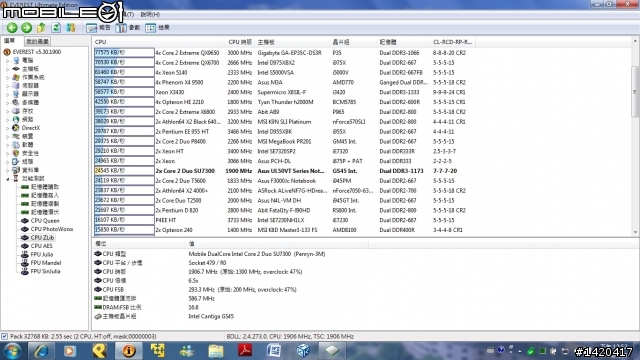Switch to the Menu (選單) tab

(x=11, y=41)
